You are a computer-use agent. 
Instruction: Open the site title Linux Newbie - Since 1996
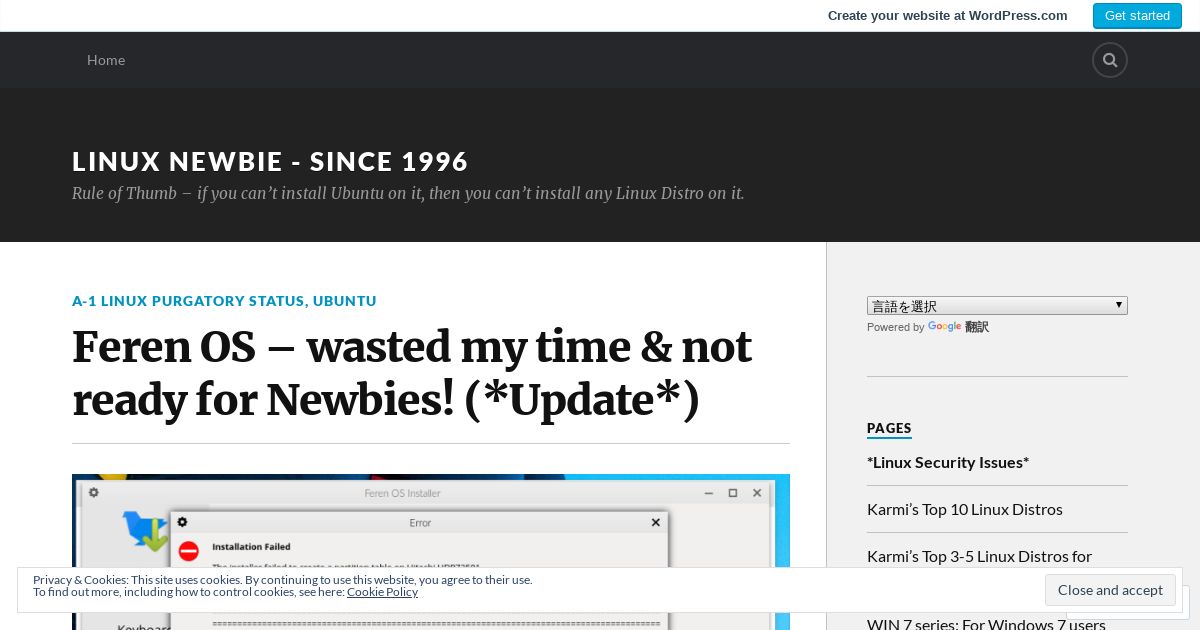(x=270, y=161)
